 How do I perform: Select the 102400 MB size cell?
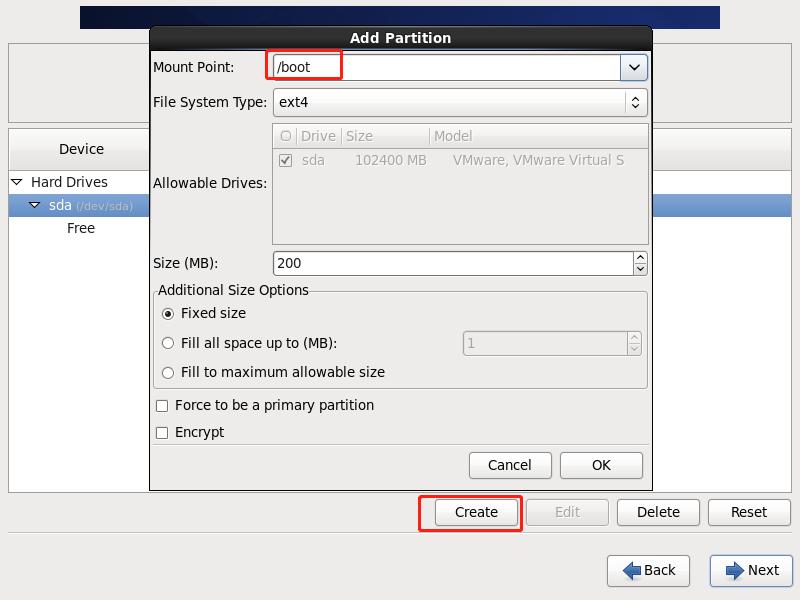coord(391,160)
